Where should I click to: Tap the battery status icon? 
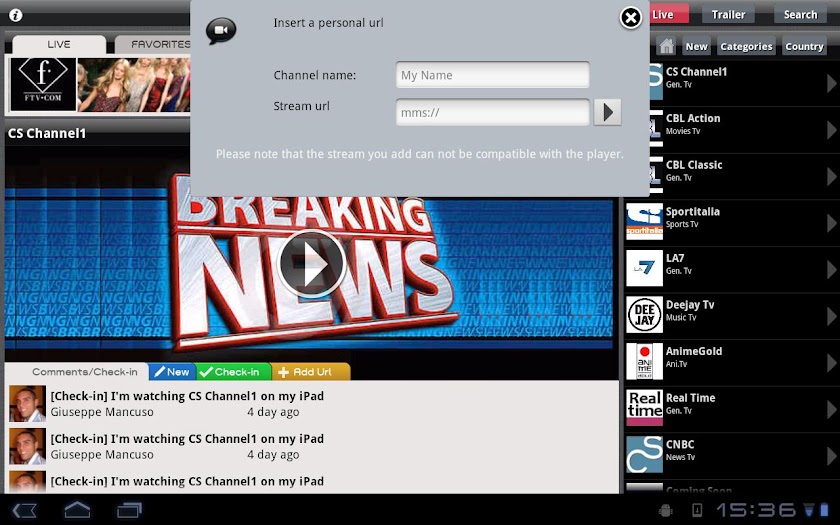tap(824, 509)
